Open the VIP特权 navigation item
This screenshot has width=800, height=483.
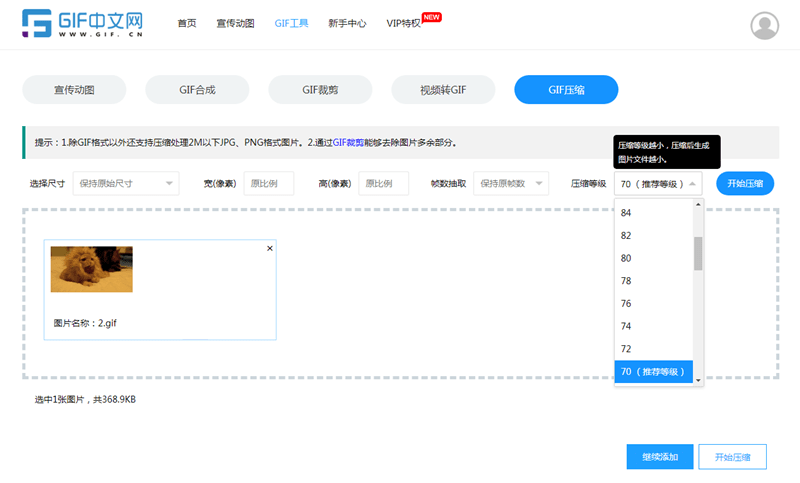pos(404,23)
